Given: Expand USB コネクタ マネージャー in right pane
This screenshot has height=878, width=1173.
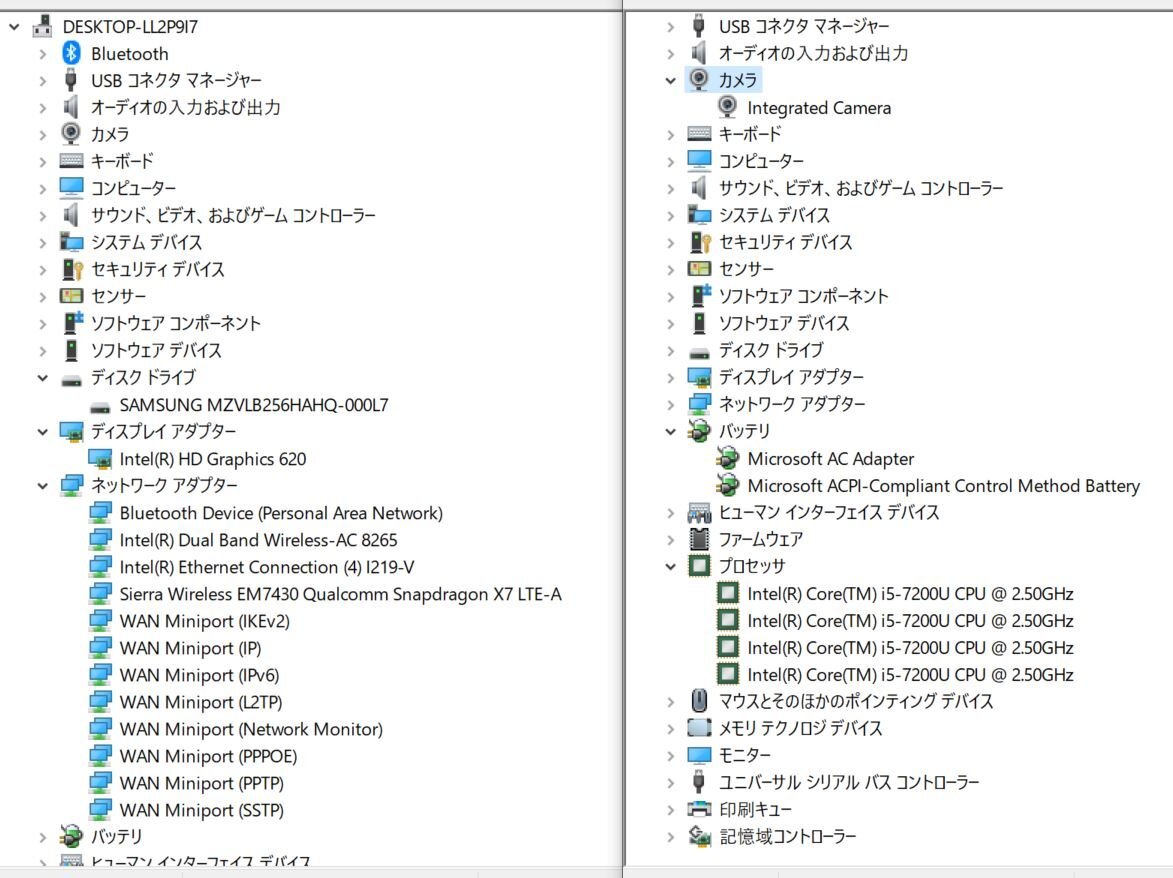Looking at the screenshot, I should click(x=670, y=27).
